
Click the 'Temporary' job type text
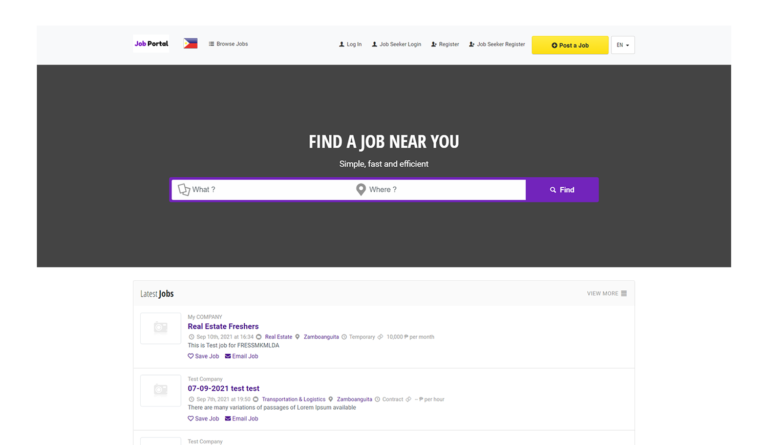click(361, 337)
